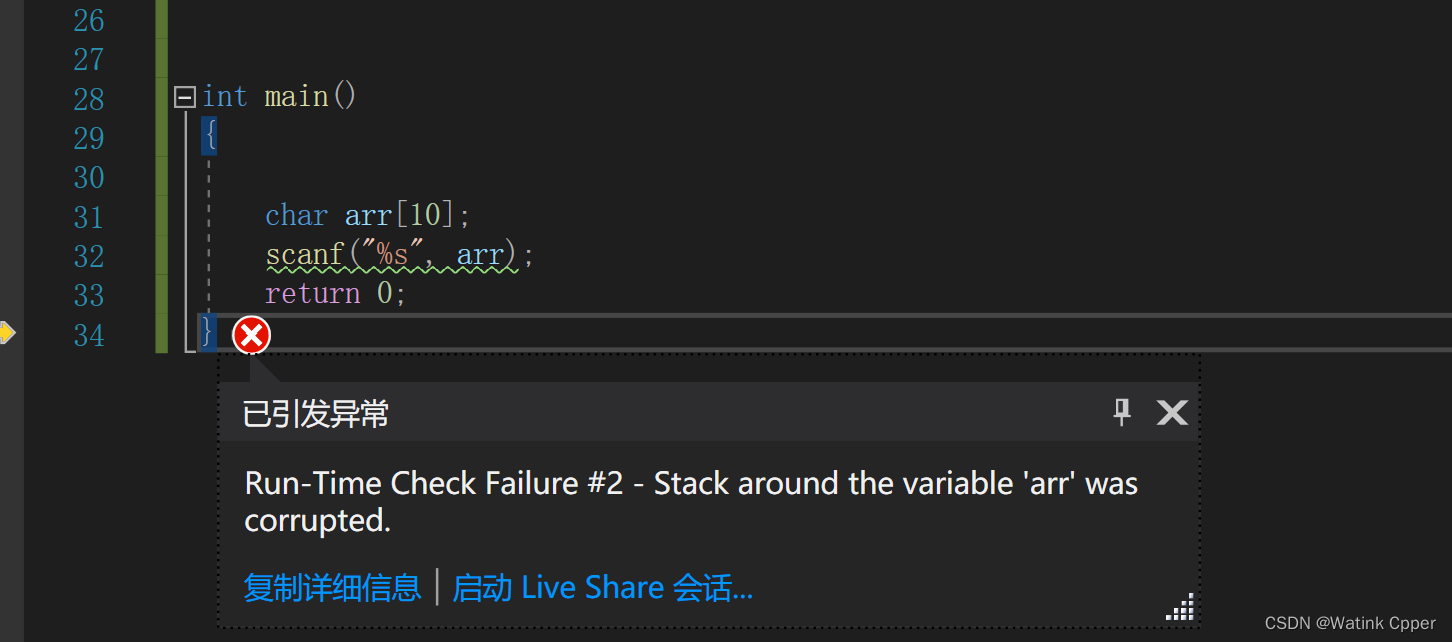This screenshot has width=1452, height=642.
Task: Copy exception details link
Action: (332, 587)
